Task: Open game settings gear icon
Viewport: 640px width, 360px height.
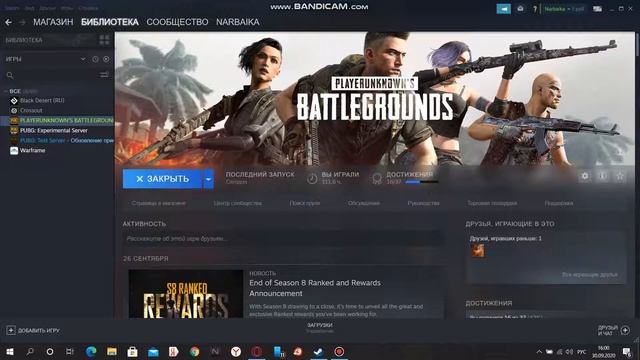Action: [x=585, y=176]
